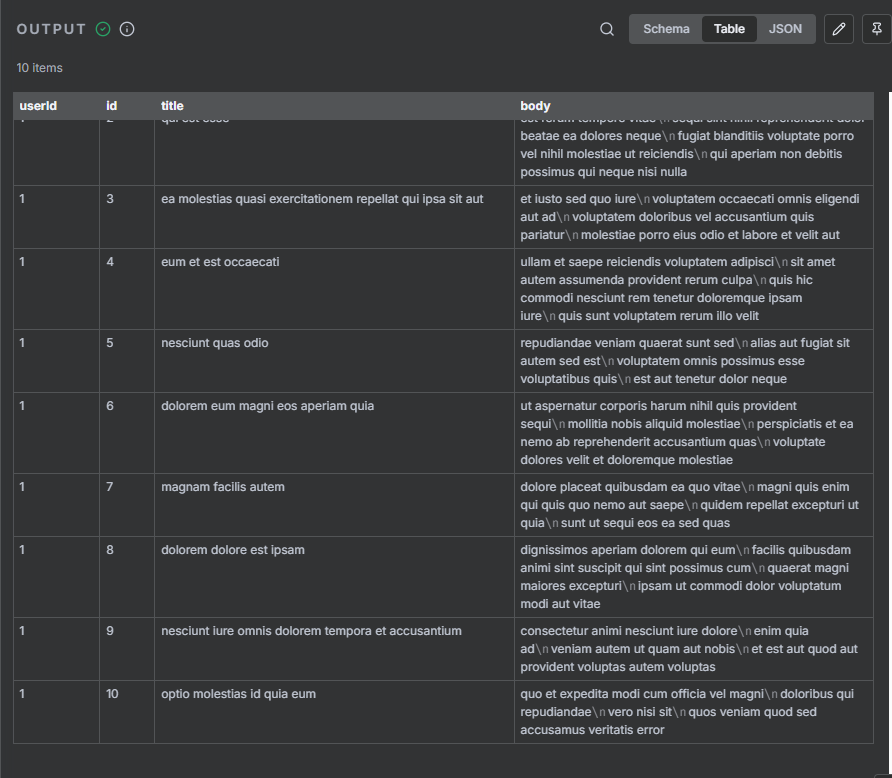This screenshot has width=892, height=778.
Task: Switch to the Schema view
Action: (x=666, y=29)
